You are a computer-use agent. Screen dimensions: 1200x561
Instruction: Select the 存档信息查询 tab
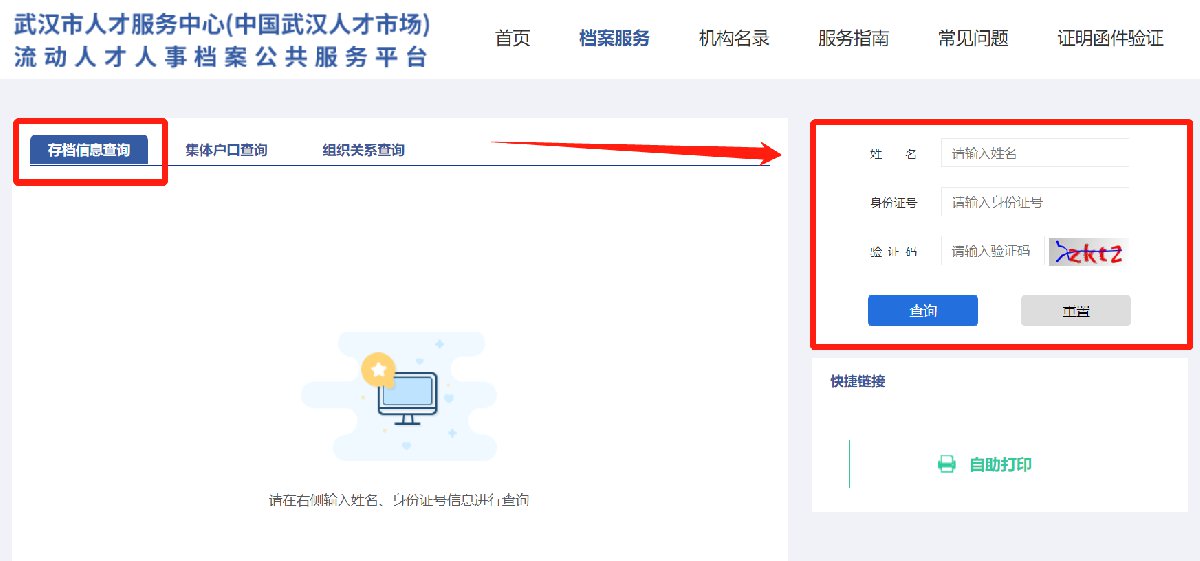[x=89, y=150]
